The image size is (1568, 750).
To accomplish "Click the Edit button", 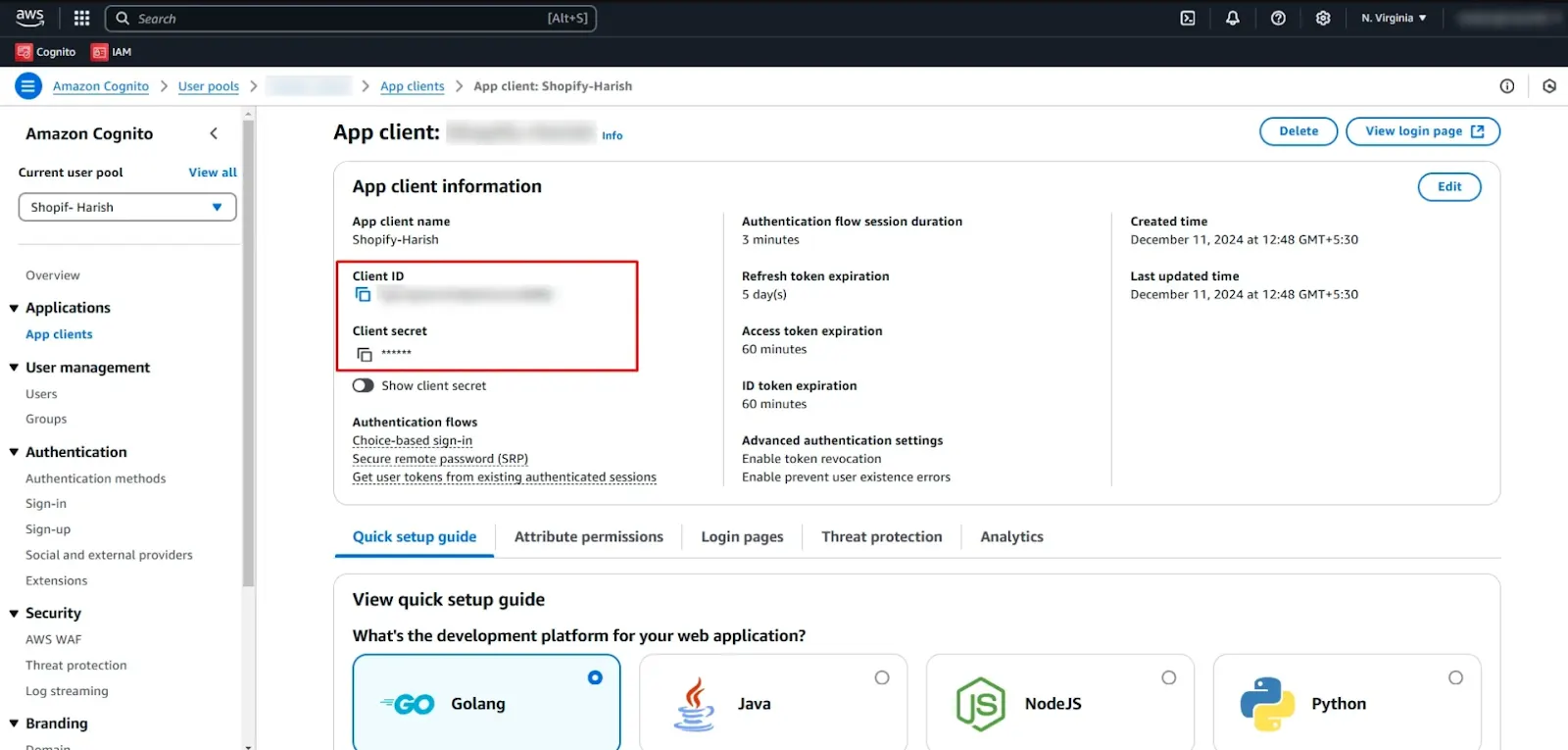I will pyautogui.click(x=1449, y=187).
